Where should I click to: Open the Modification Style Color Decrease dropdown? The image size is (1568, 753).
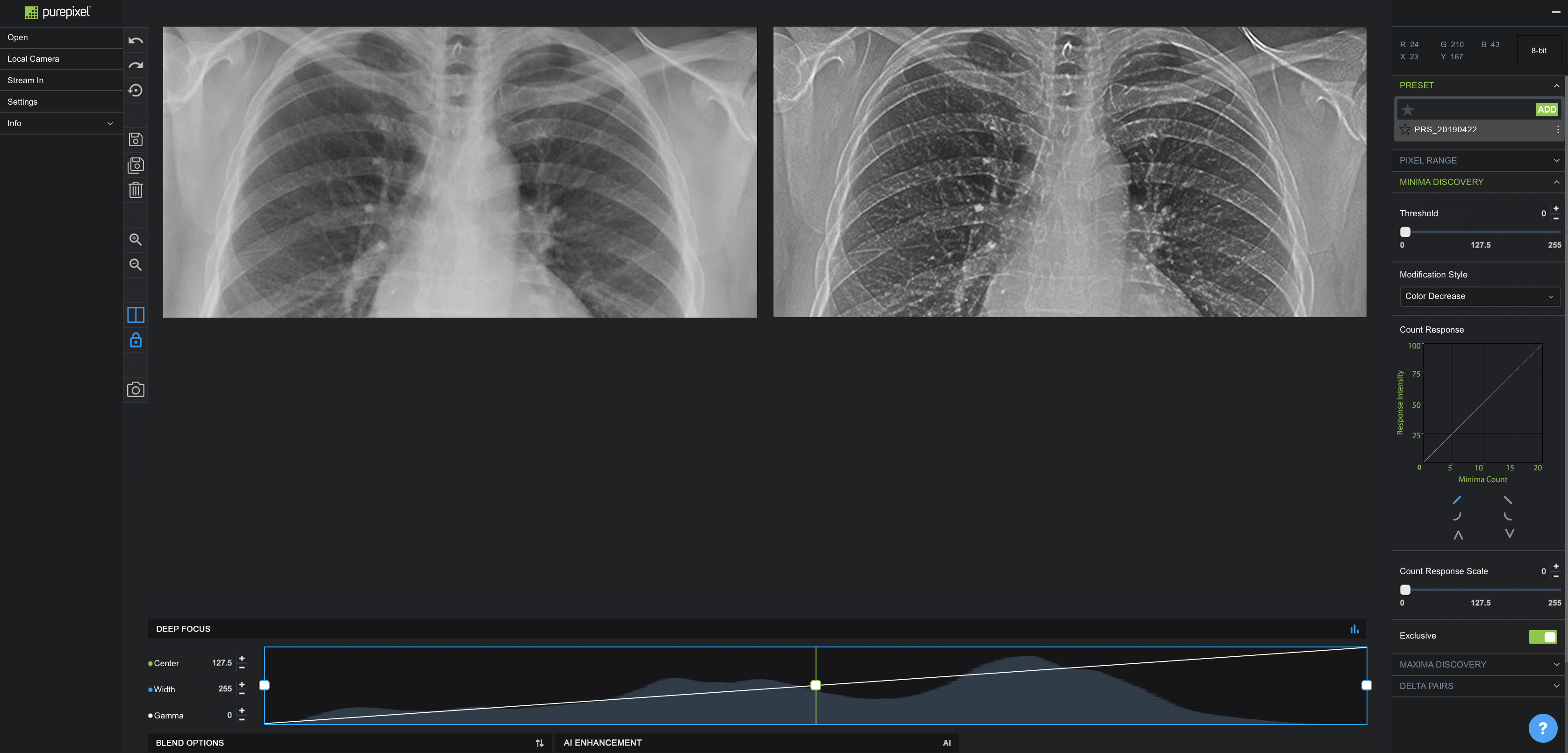(x=1479, y=296)
